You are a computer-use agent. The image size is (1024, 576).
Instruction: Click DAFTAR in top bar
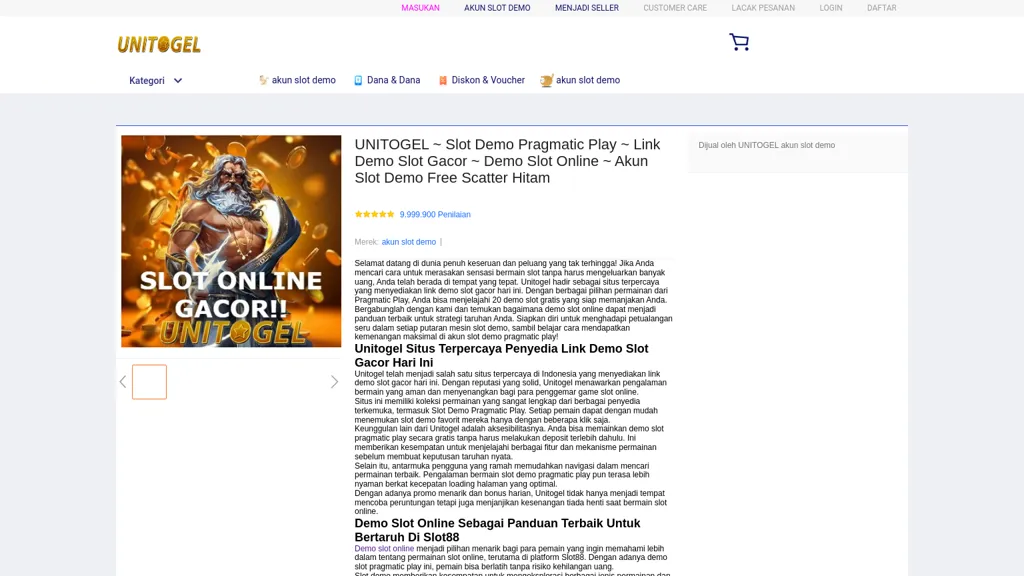882,8
